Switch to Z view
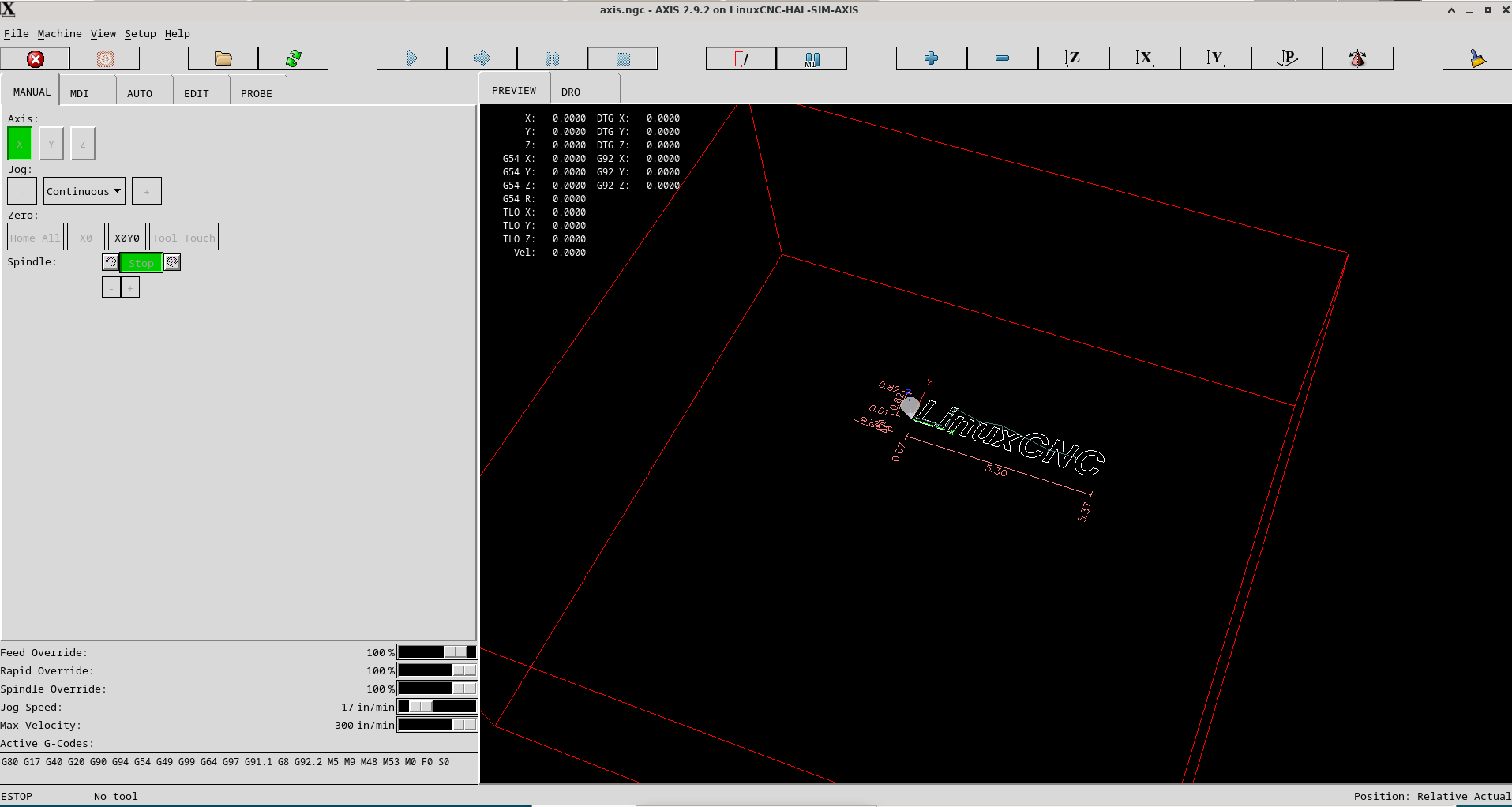This screenshot has height=807, width=1512. coord(1073,59)
